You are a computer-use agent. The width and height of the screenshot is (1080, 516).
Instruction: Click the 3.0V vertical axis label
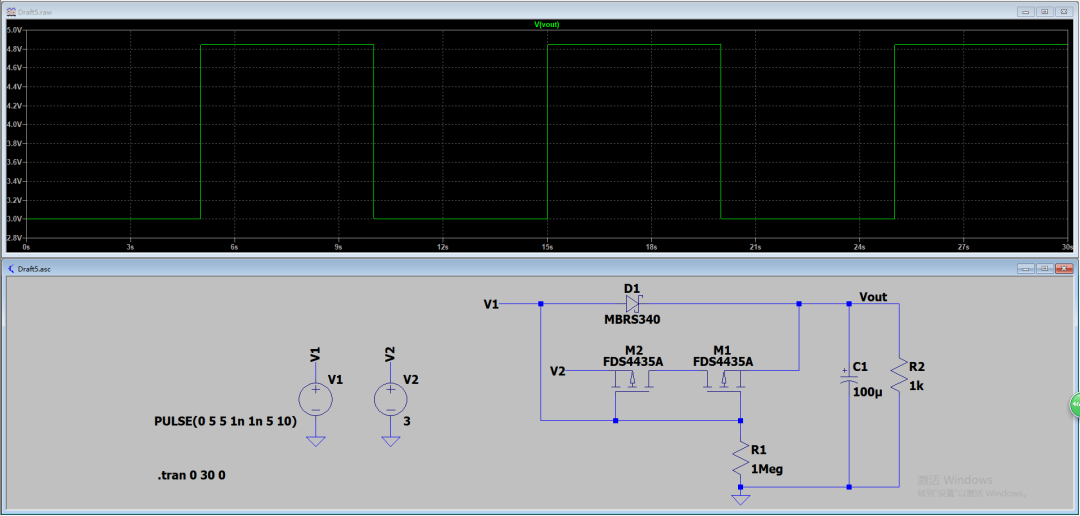point(14,218)
